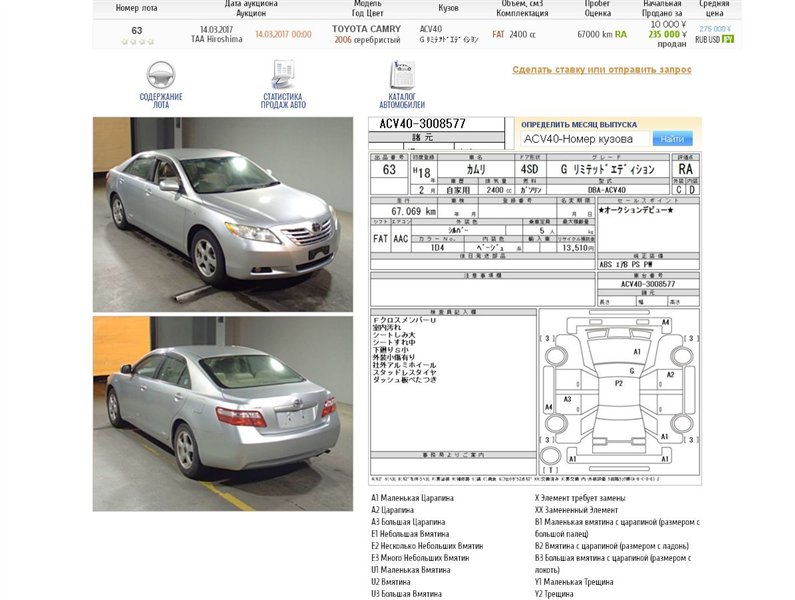Focus the ACV40-Номер кузова input field
795x600 pixels.
[585, 138]
